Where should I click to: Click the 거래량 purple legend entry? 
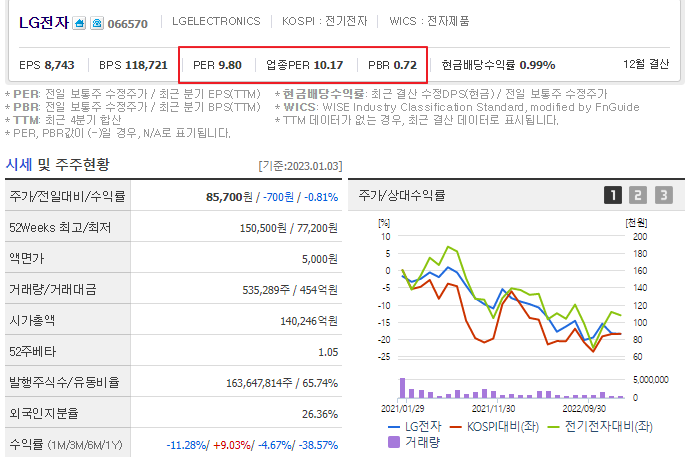(413, 442)
